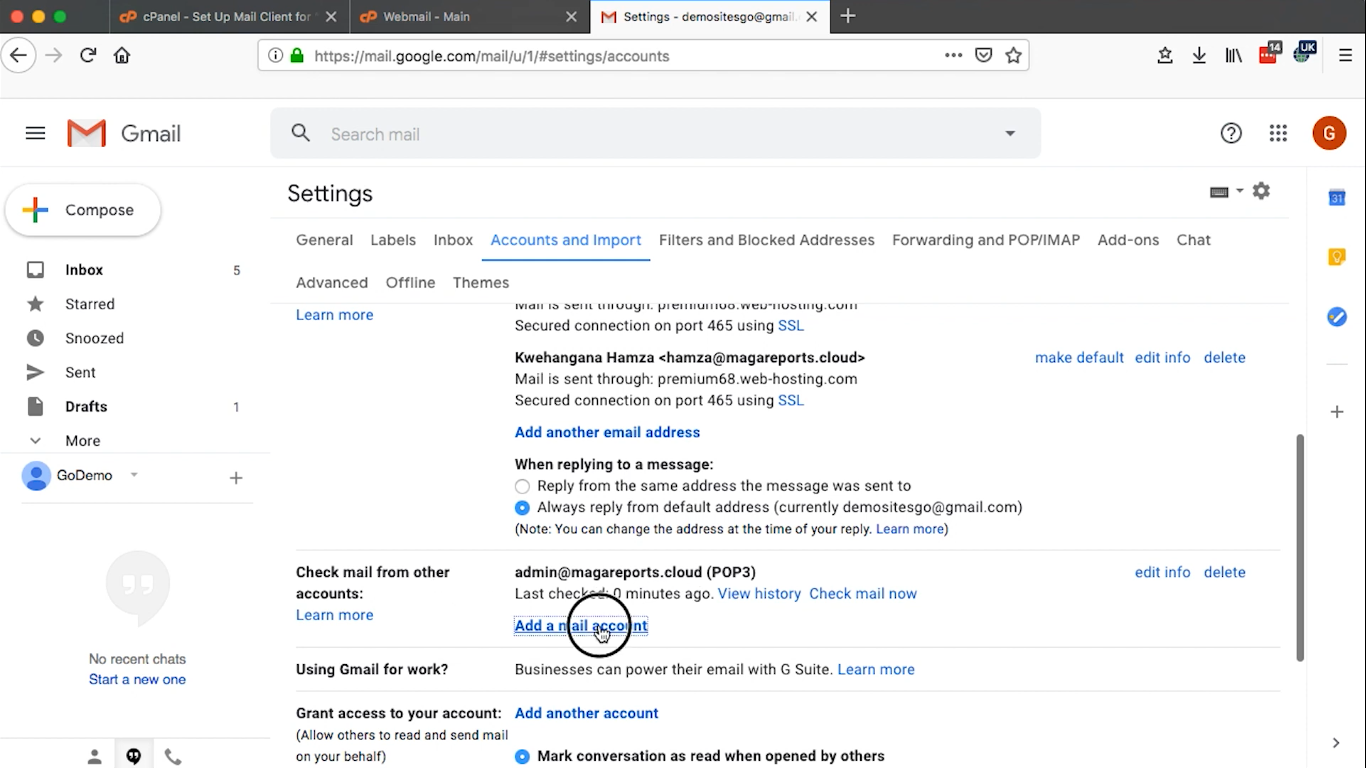Click the Compose button
The height and width of the screenshot is (768, 1366).
click(x=83, y=210)
